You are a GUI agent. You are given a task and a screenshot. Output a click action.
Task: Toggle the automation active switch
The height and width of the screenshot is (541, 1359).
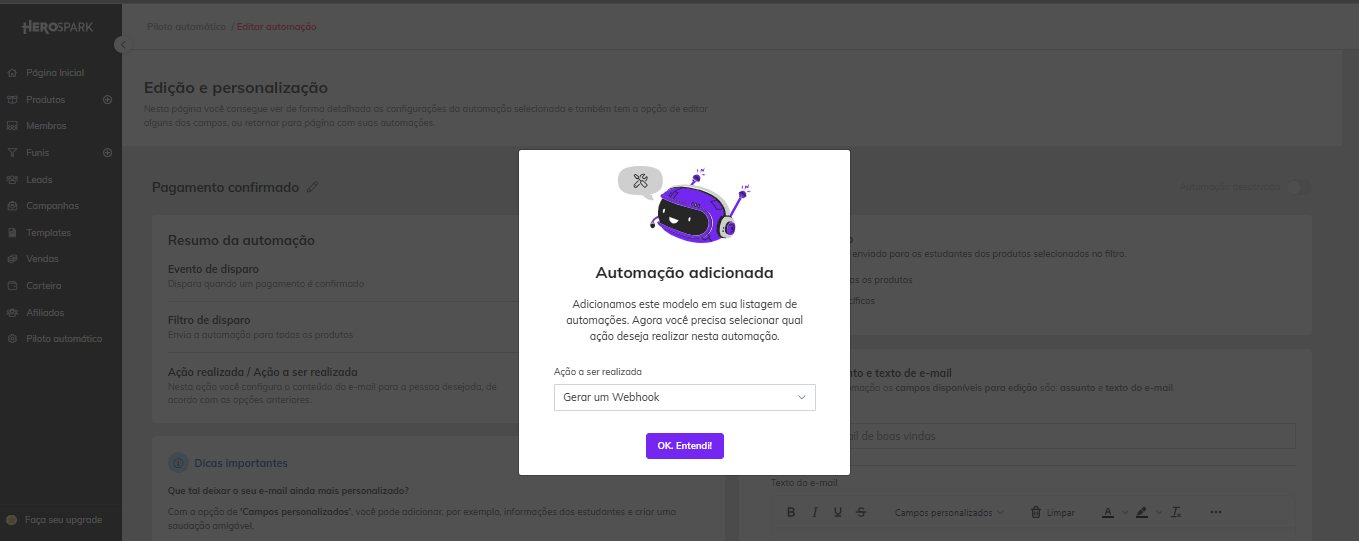click(x=1299, y=187)
